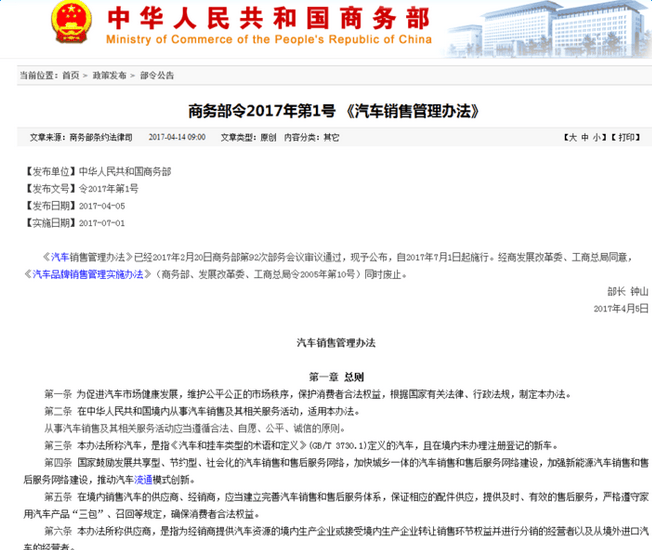Click the 发布文号 令2017年第1号 line
Screen dimensions: 652x550
(81, 189)
